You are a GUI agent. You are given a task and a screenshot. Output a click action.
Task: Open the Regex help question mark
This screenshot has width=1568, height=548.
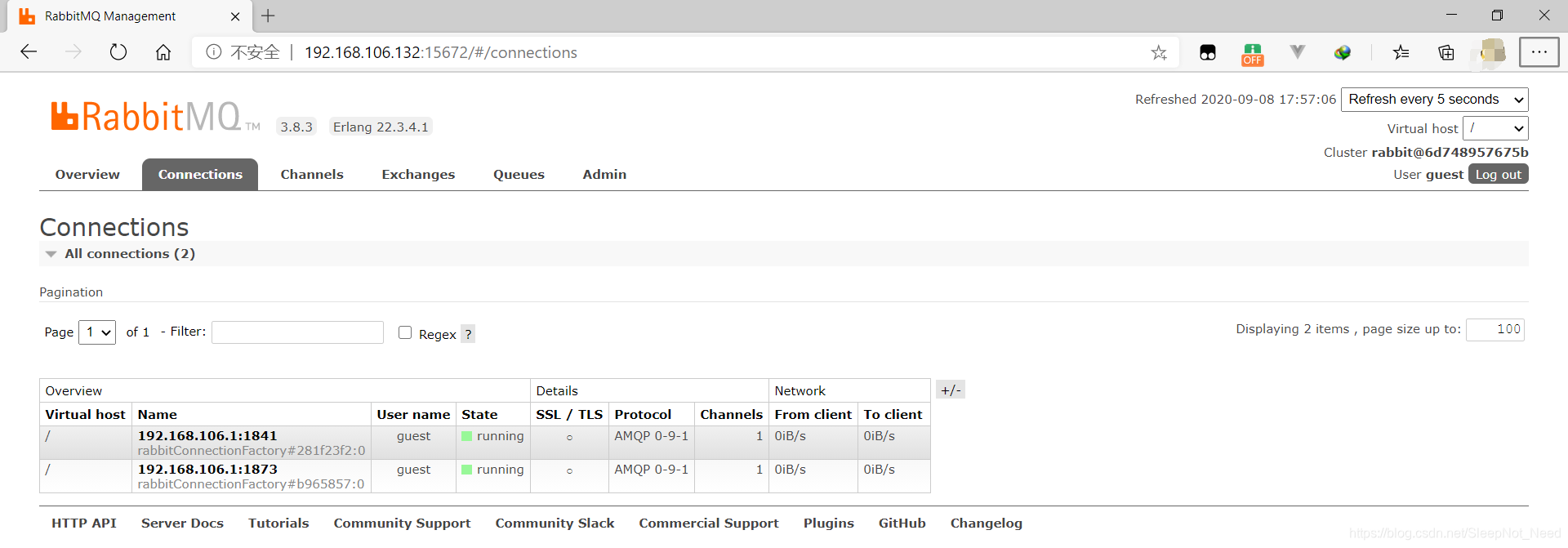(468, 334)
